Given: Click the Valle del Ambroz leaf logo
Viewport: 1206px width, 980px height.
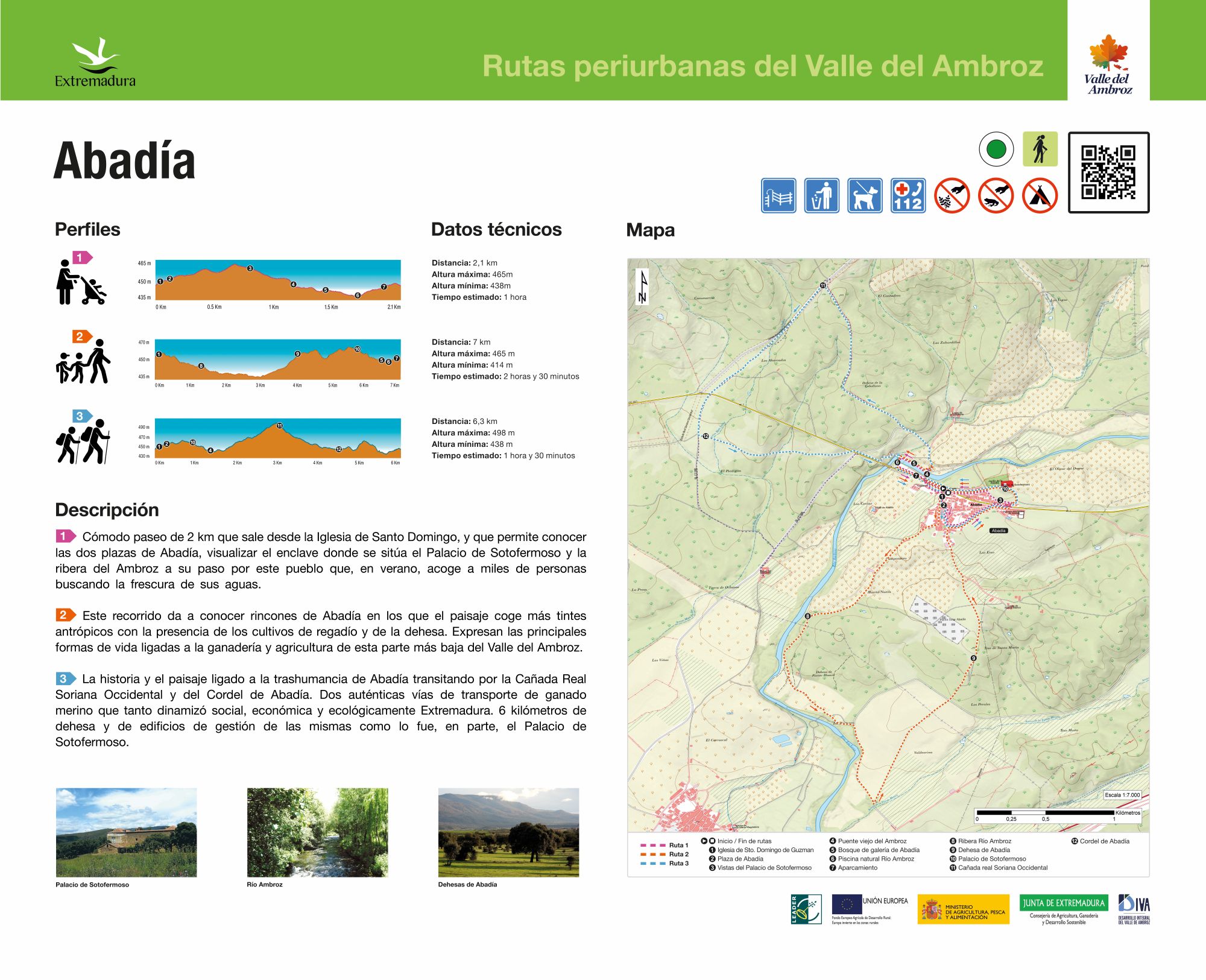Looking at the screenshot, I should (x=1108, y=65).
